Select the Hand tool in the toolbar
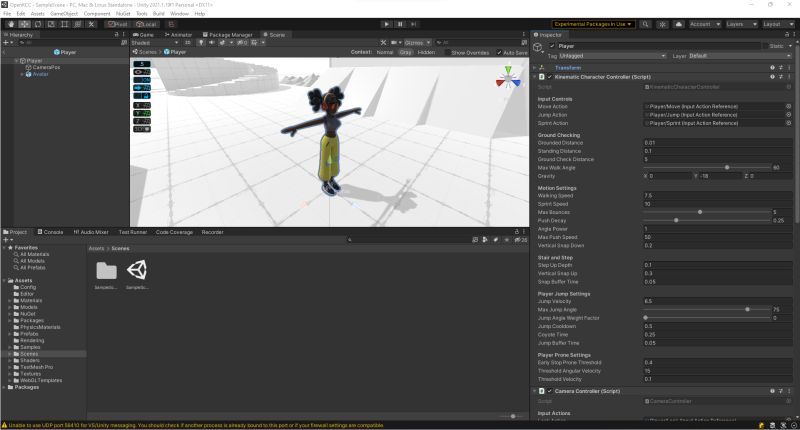The width and height of the screenshot is (800, 430). (x=11, y=24)
